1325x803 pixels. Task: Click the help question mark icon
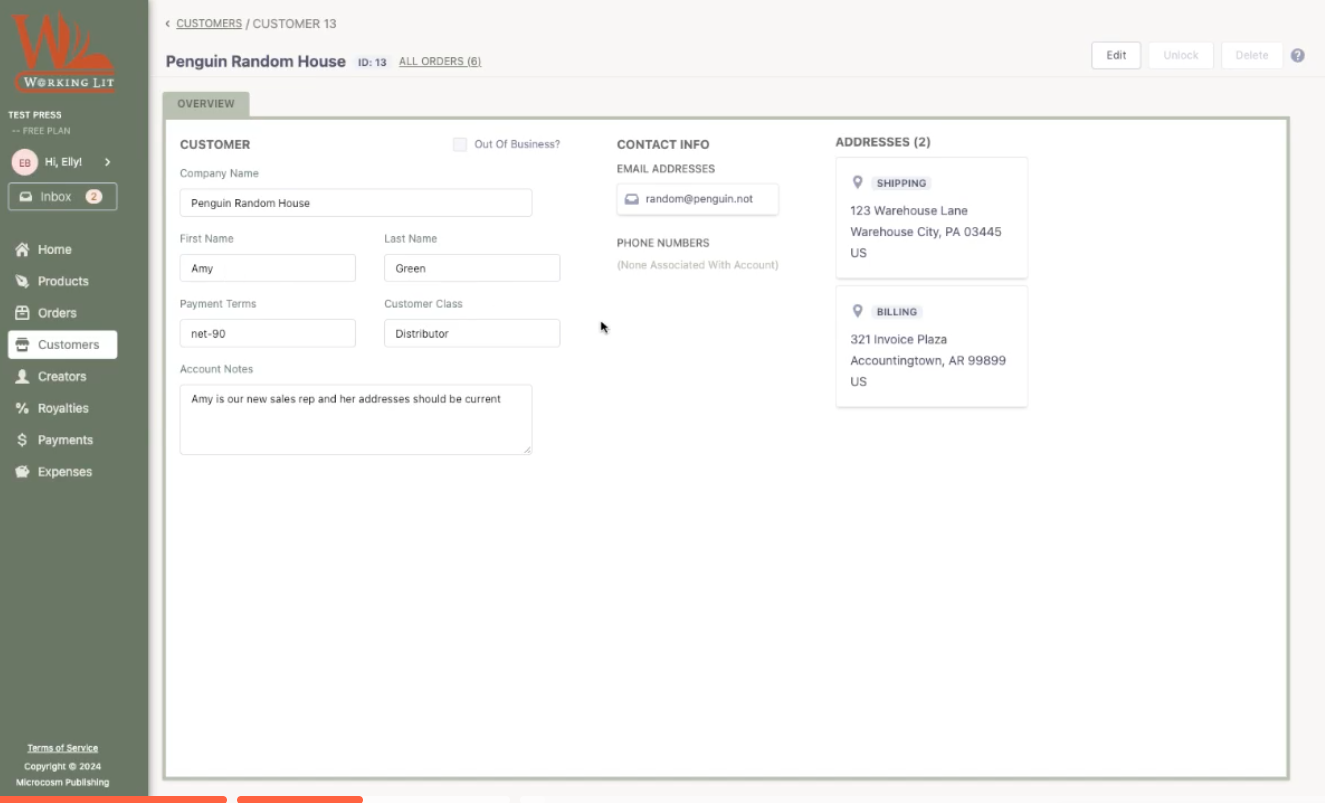pyautogui.click(x=1297, y=56)
